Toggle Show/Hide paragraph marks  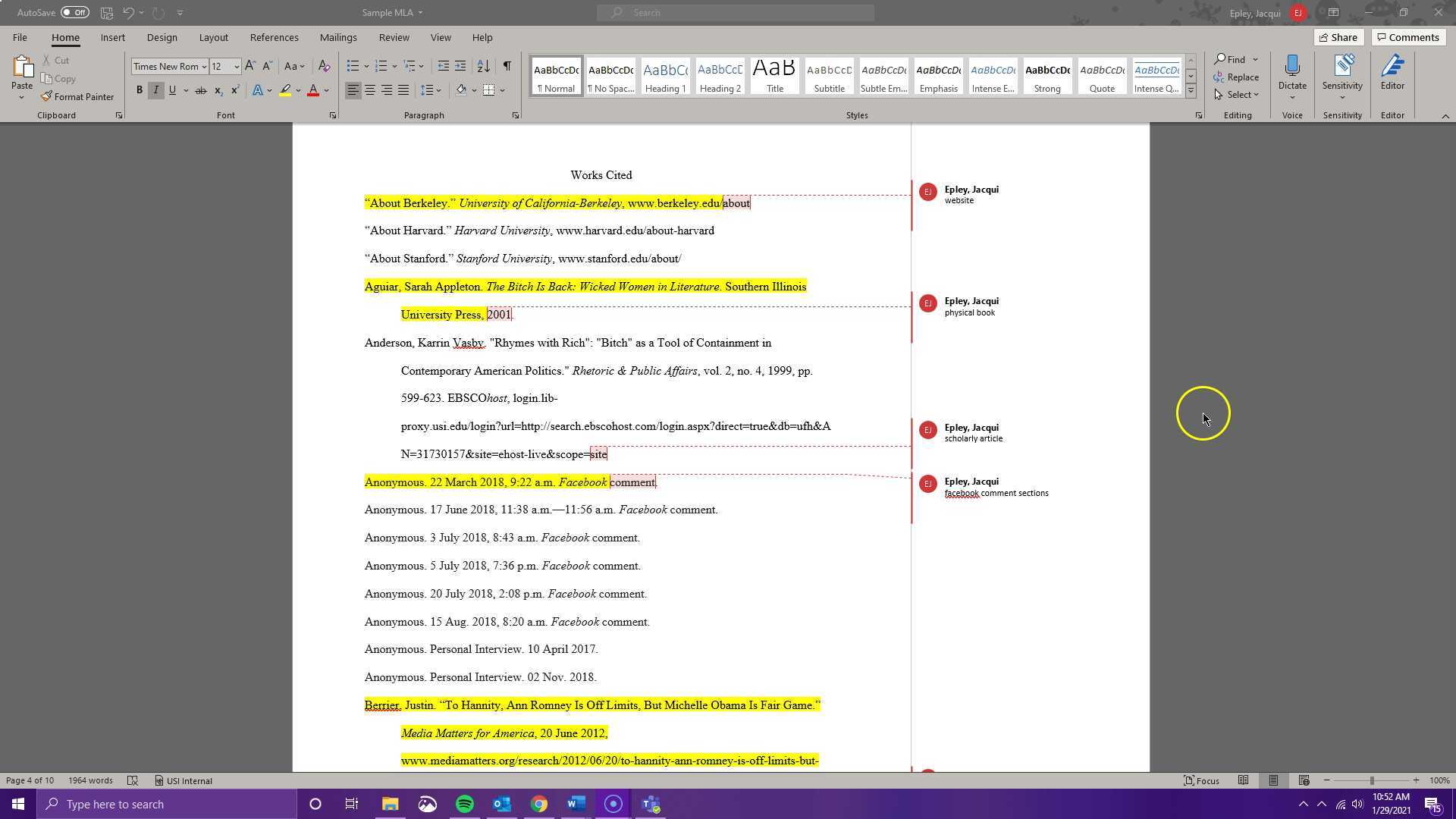click(507, 66)
